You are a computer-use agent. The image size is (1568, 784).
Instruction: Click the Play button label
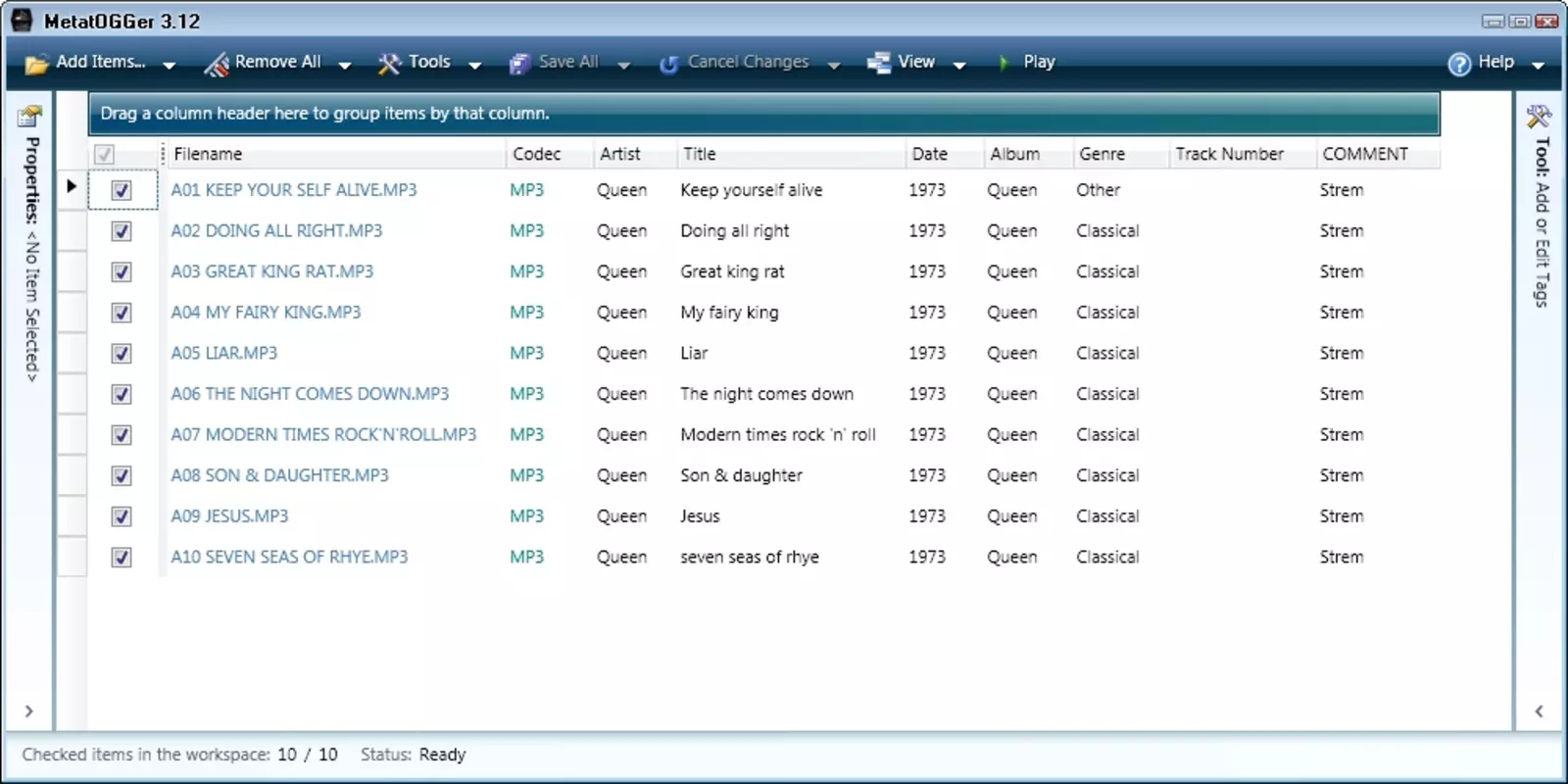[x=1039, y=62]
